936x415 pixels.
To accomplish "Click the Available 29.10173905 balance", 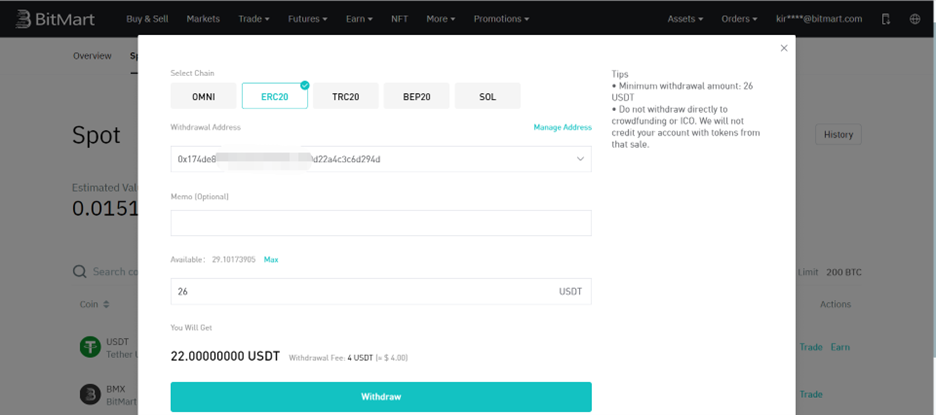I will tap(213, 260).
